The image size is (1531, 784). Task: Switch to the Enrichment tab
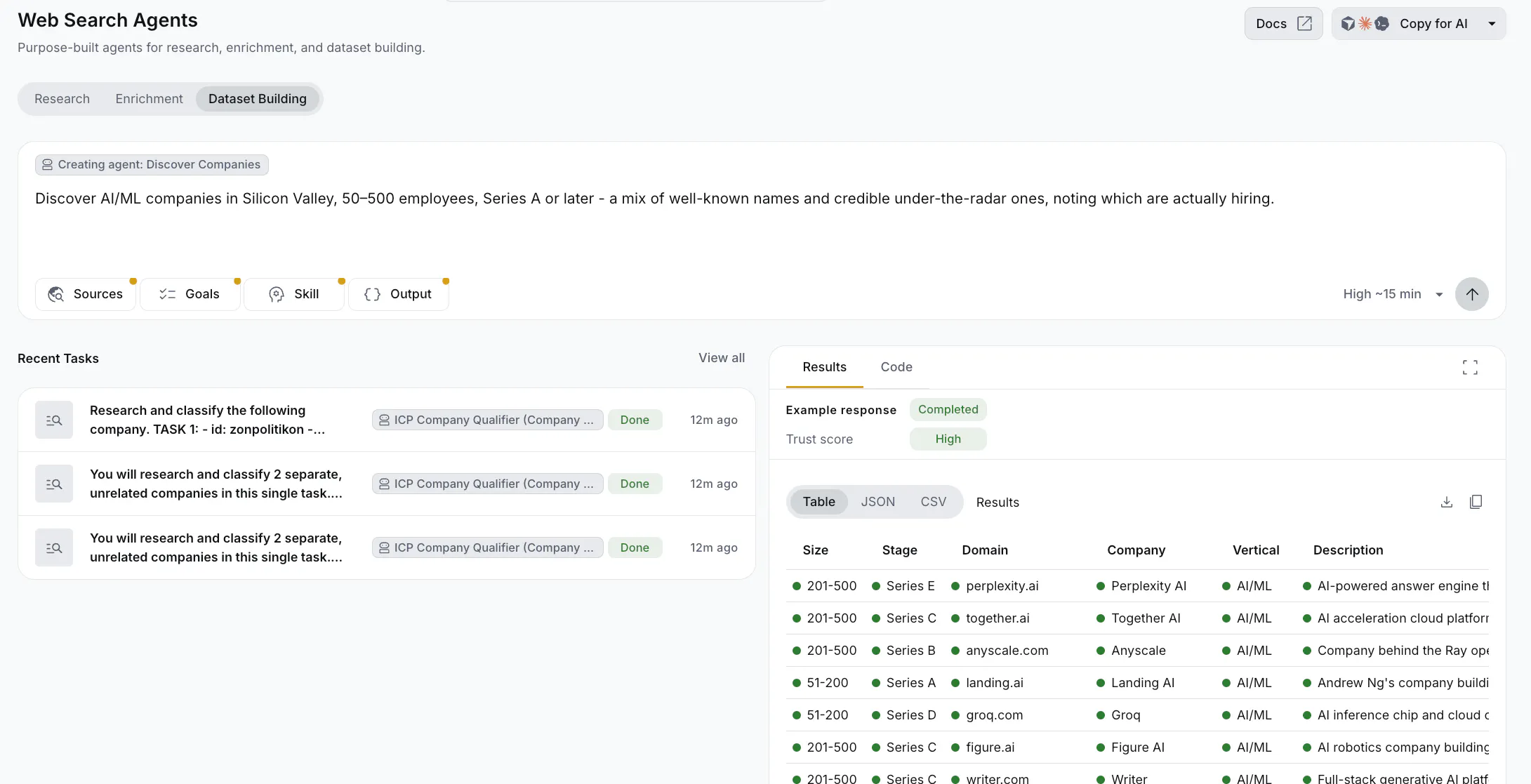point(149,99)
